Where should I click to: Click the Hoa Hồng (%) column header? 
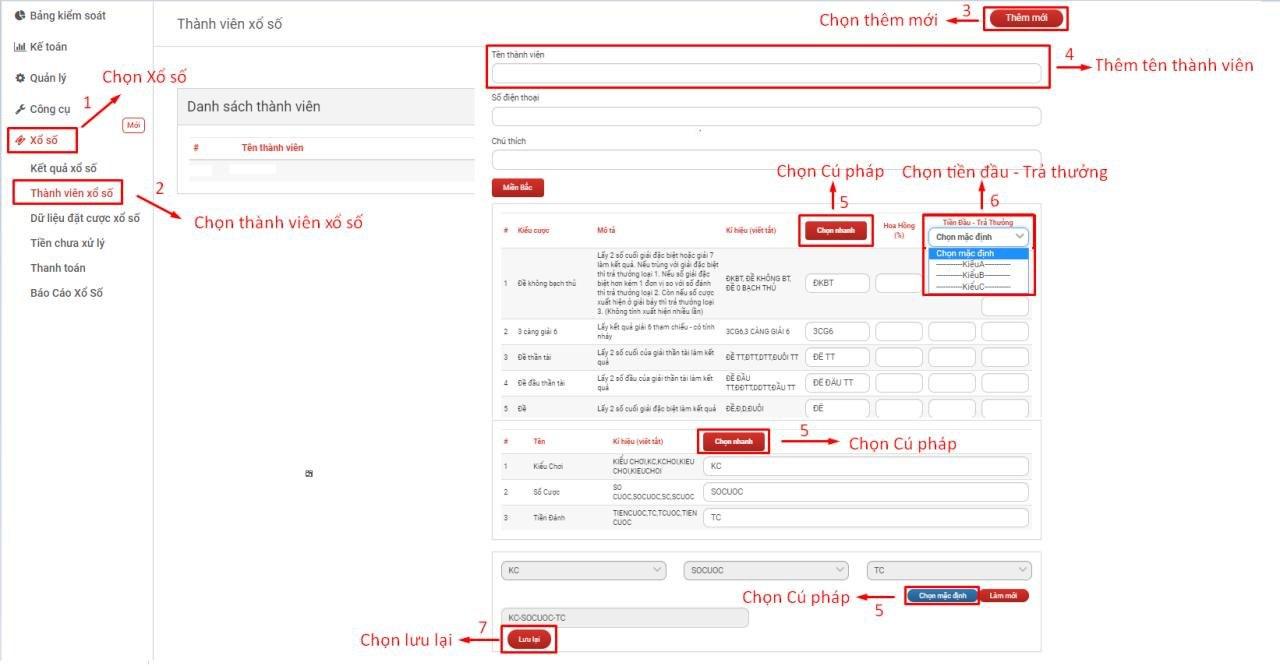899,230
